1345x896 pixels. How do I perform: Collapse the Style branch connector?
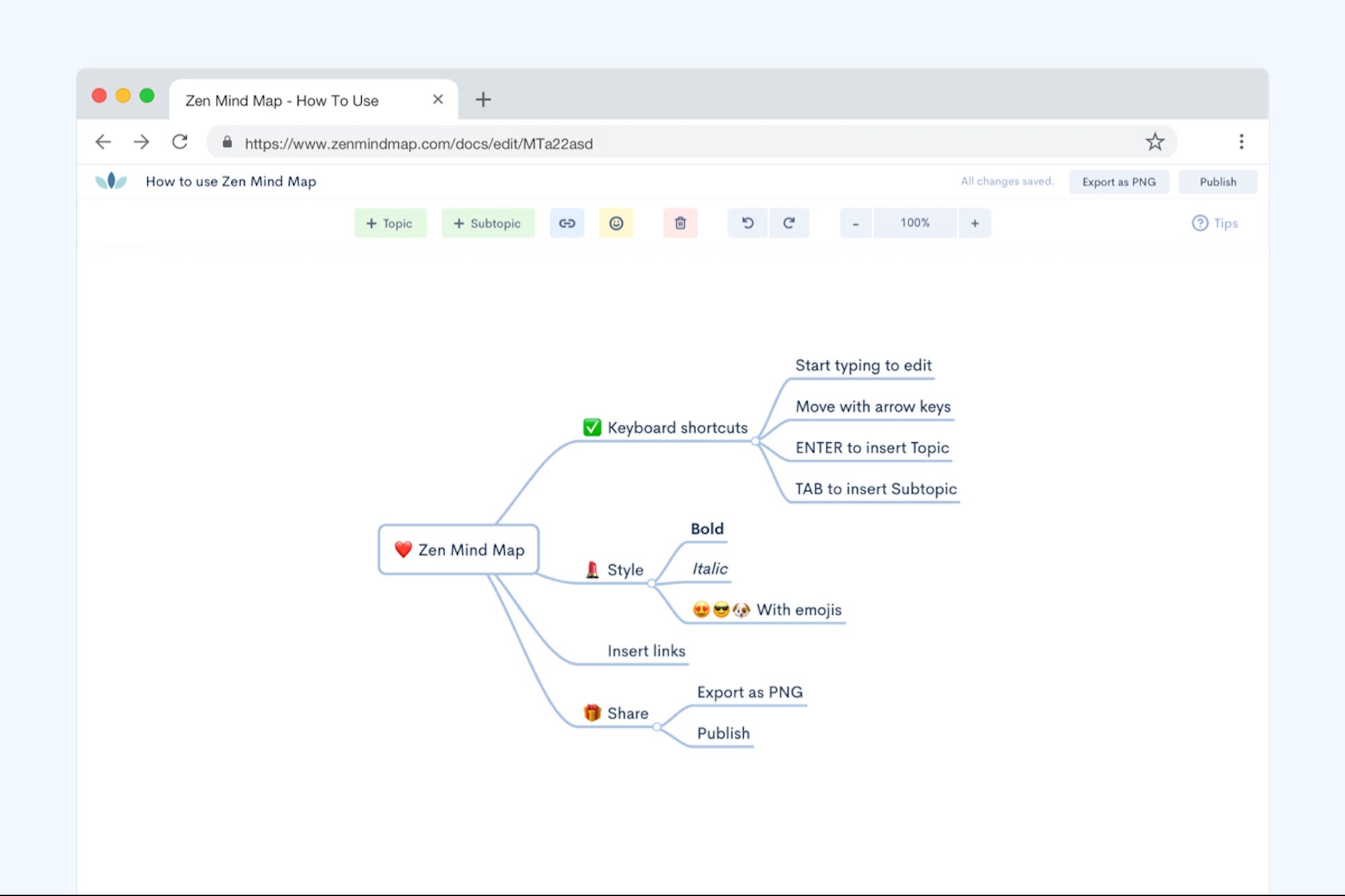pyautogui.click(x=651, y=584)
